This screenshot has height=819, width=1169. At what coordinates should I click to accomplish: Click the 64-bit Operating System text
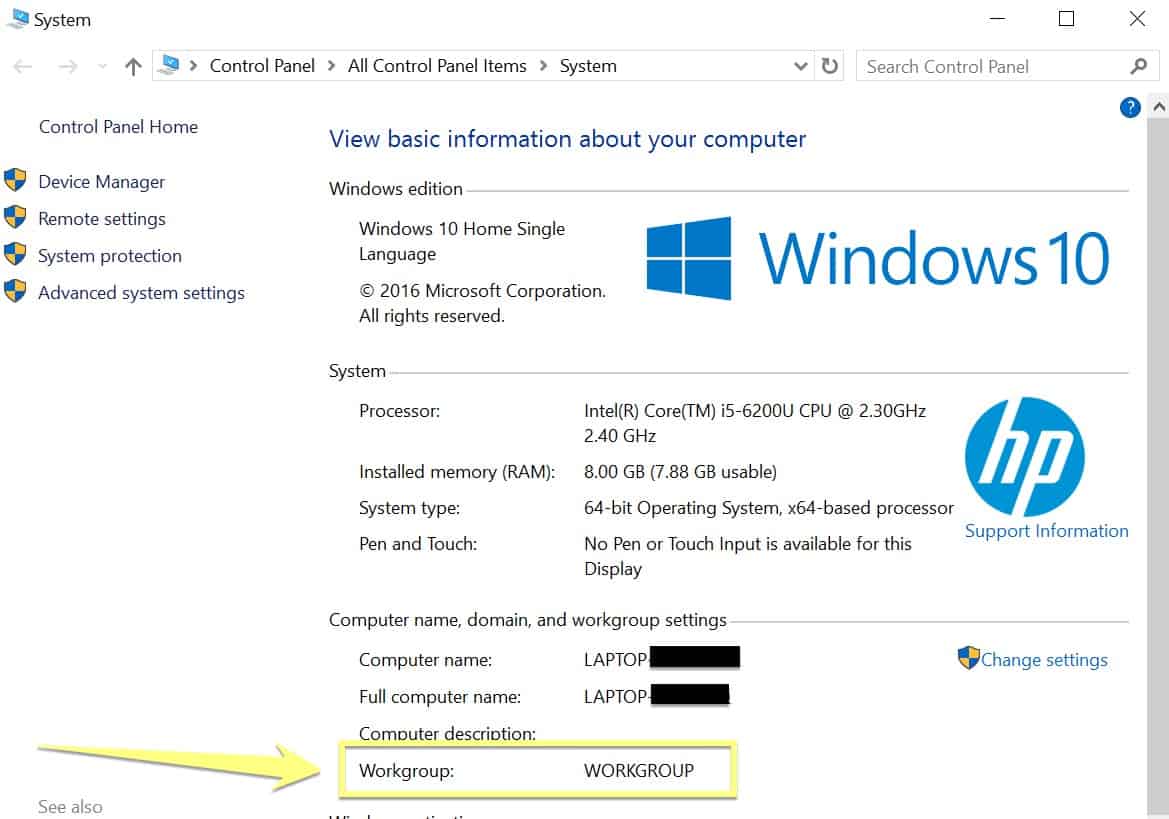769,508
